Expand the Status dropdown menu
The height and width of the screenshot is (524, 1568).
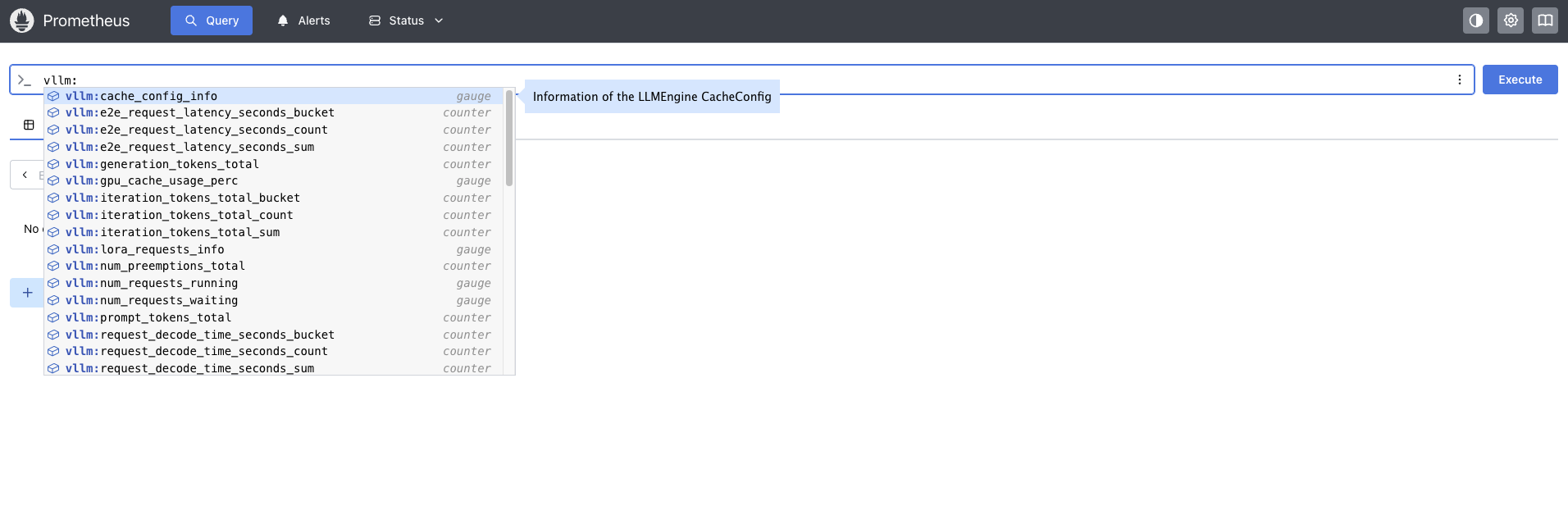coord(406,21)
